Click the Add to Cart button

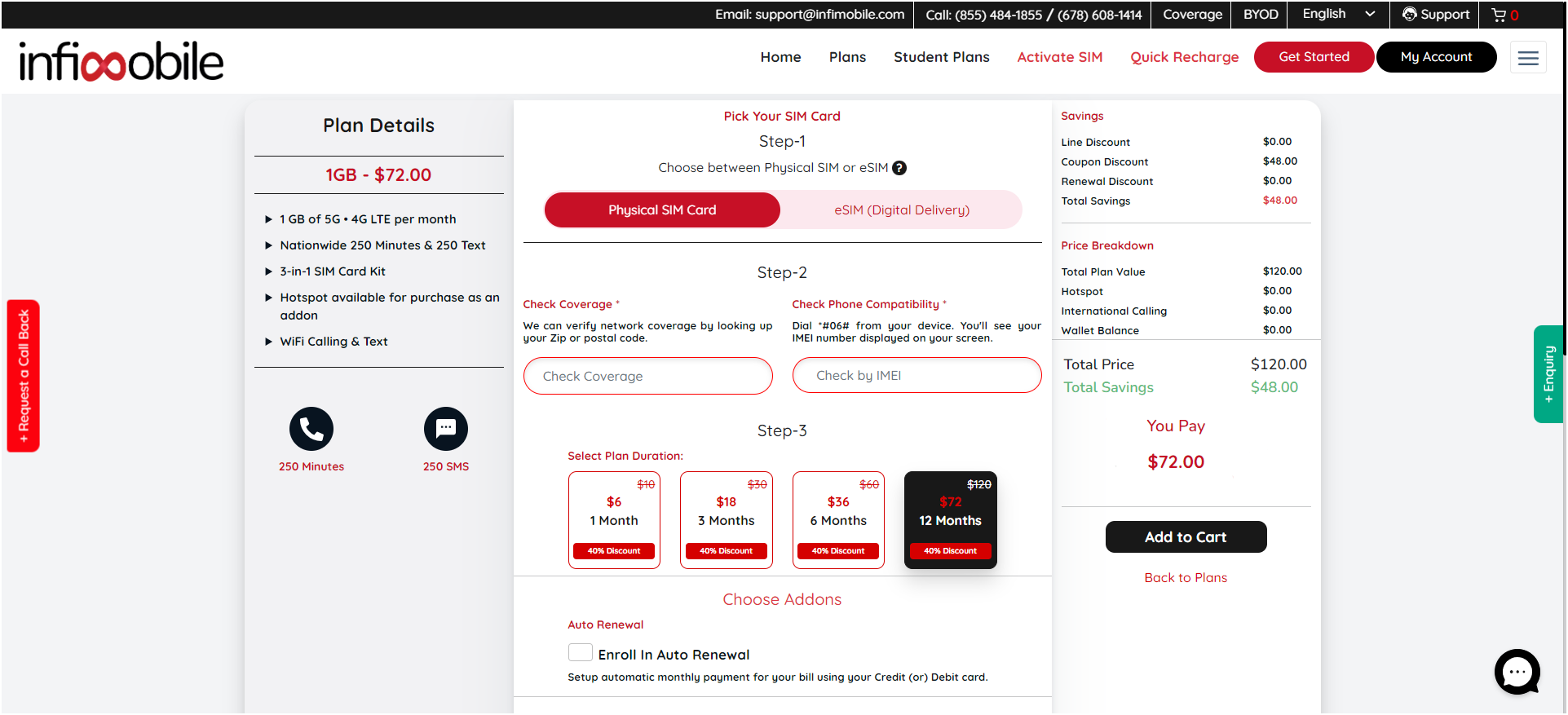1186,537
